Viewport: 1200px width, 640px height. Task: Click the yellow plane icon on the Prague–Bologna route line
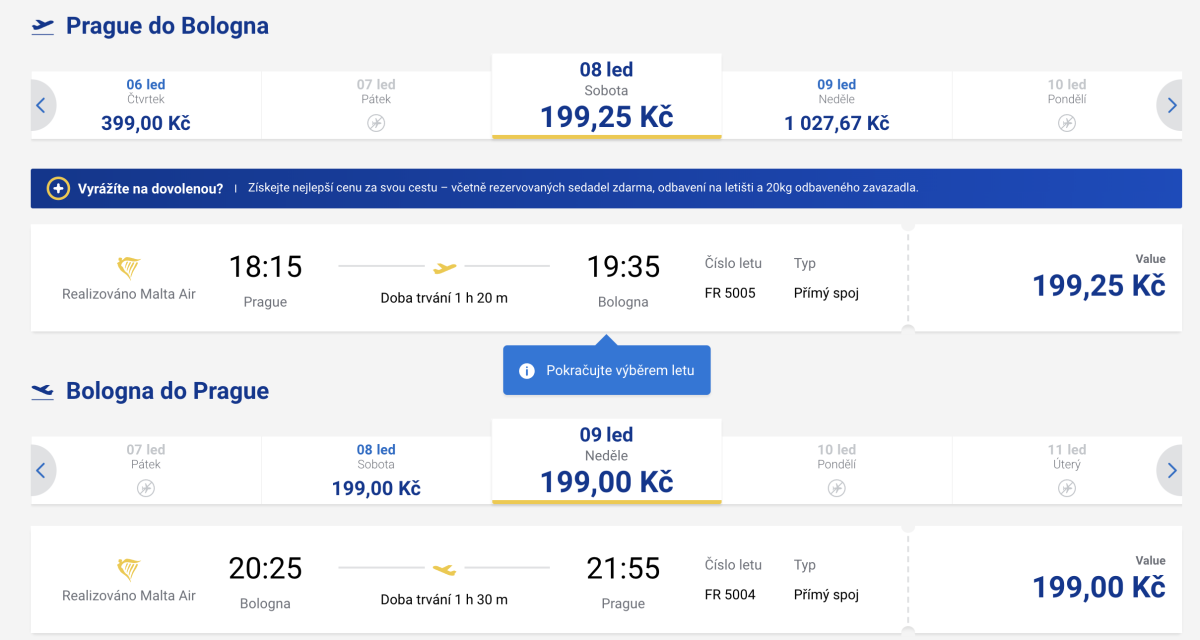point(445,267)
